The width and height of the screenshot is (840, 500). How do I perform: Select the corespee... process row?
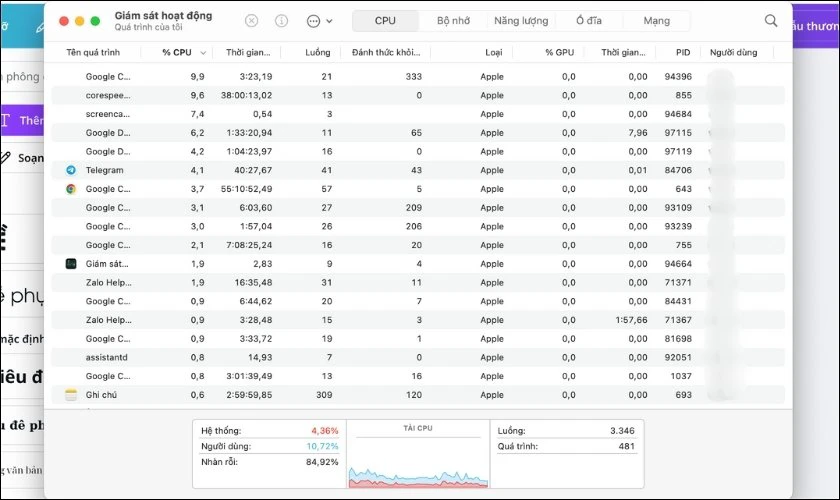[x=418, y=95]
